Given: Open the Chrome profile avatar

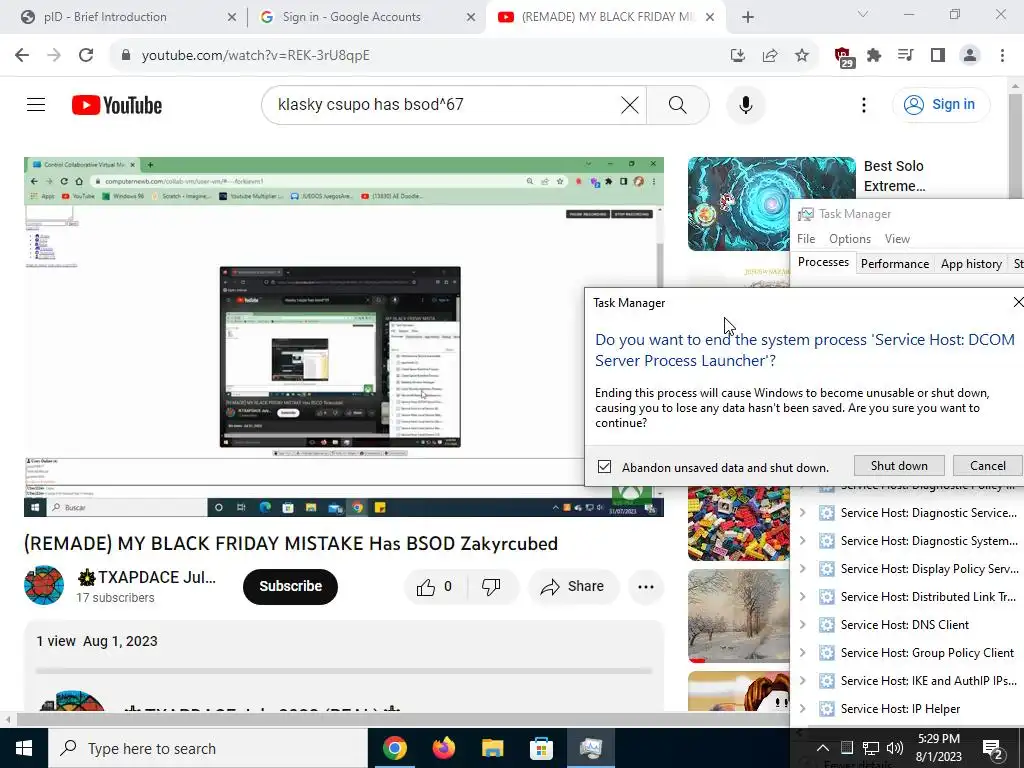Looking at the screenshot, I should [x=970, y=55].
